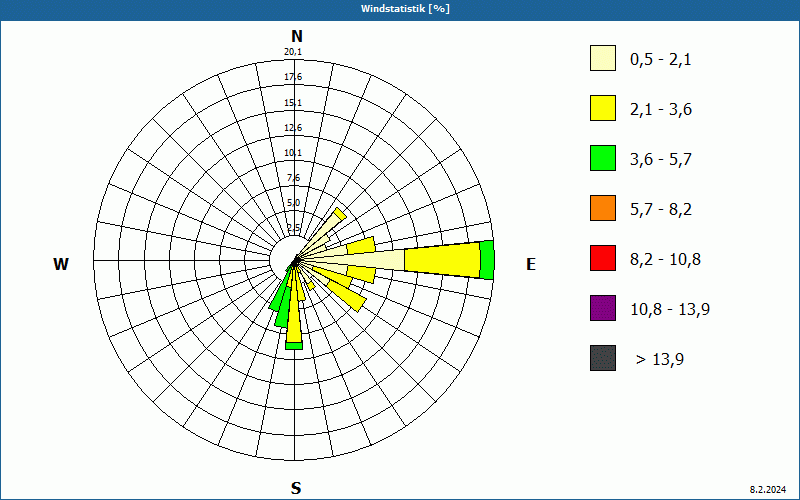Click the legend label '2,1 - 3,6'
The height and width of the screenshot is (500, 800).
661,110
